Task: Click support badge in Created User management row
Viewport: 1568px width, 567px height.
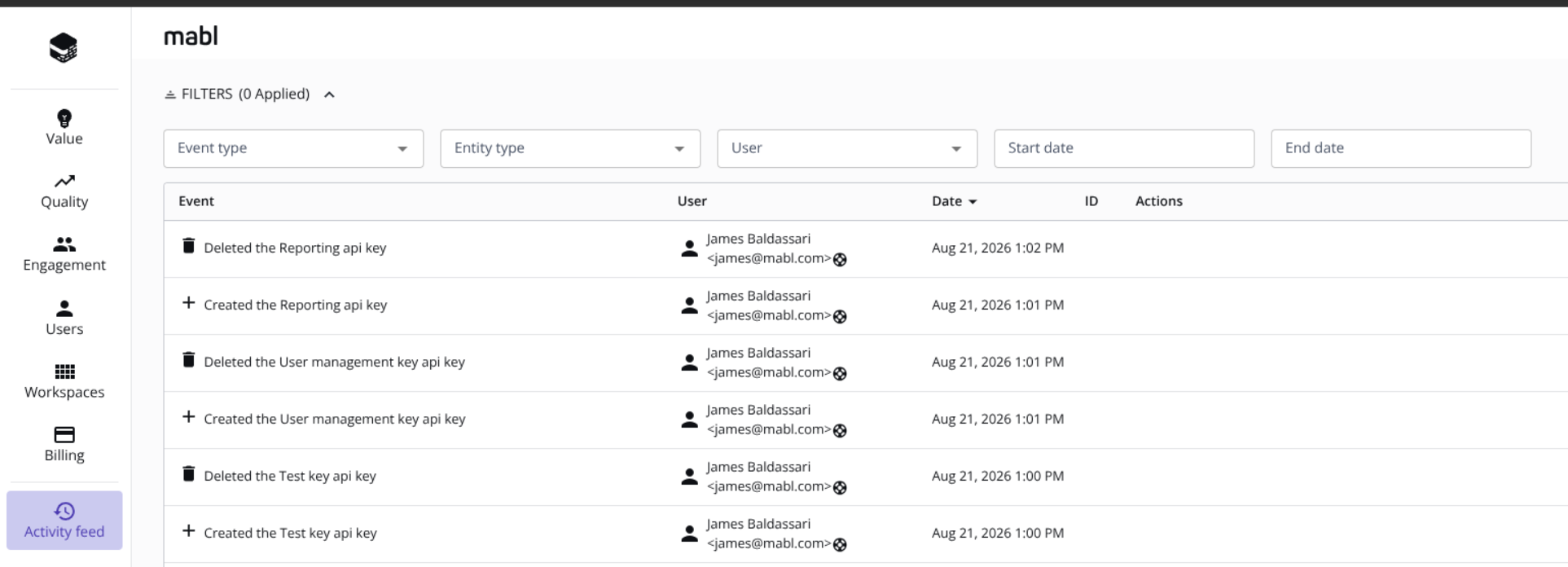Action: click(840, 431)
